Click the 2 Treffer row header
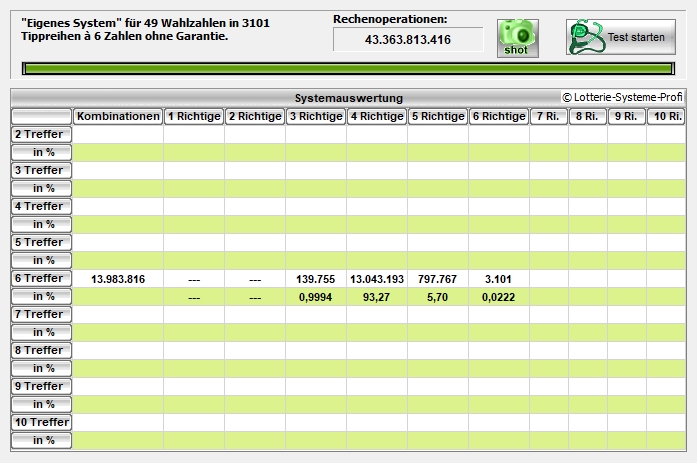Viewport: 697px width, 463px height. pyautogui.click(x=41, y=134)
